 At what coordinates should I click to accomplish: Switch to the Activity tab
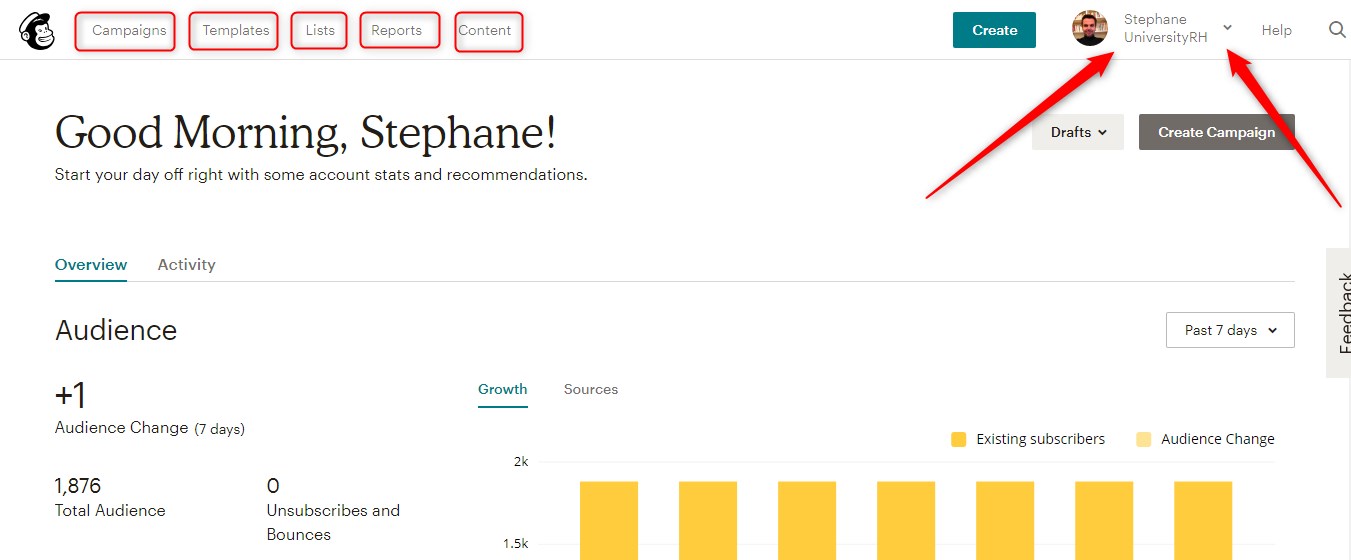point(186,265)
